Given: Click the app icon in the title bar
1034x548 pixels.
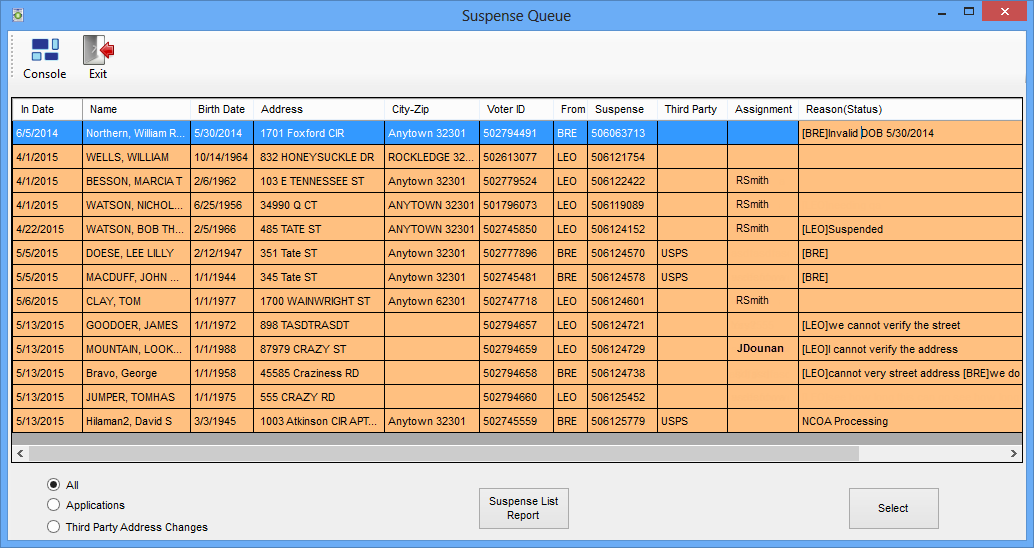Looking at the screenshot, I should (17, 15).
